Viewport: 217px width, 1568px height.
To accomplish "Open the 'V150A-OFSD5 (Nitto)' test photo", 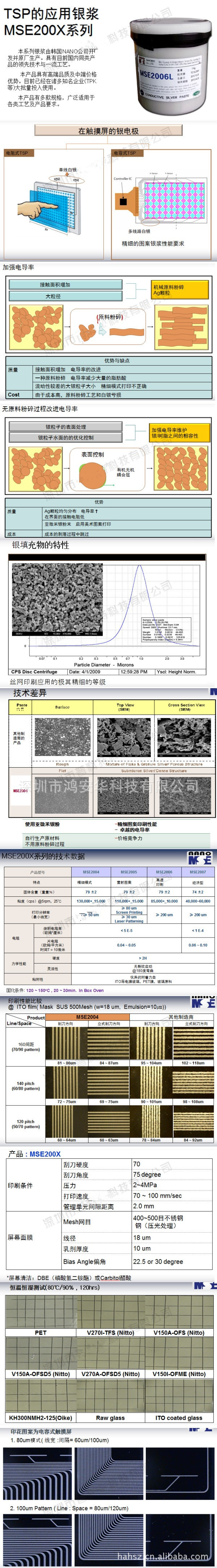I will [x=41, y=1353].
